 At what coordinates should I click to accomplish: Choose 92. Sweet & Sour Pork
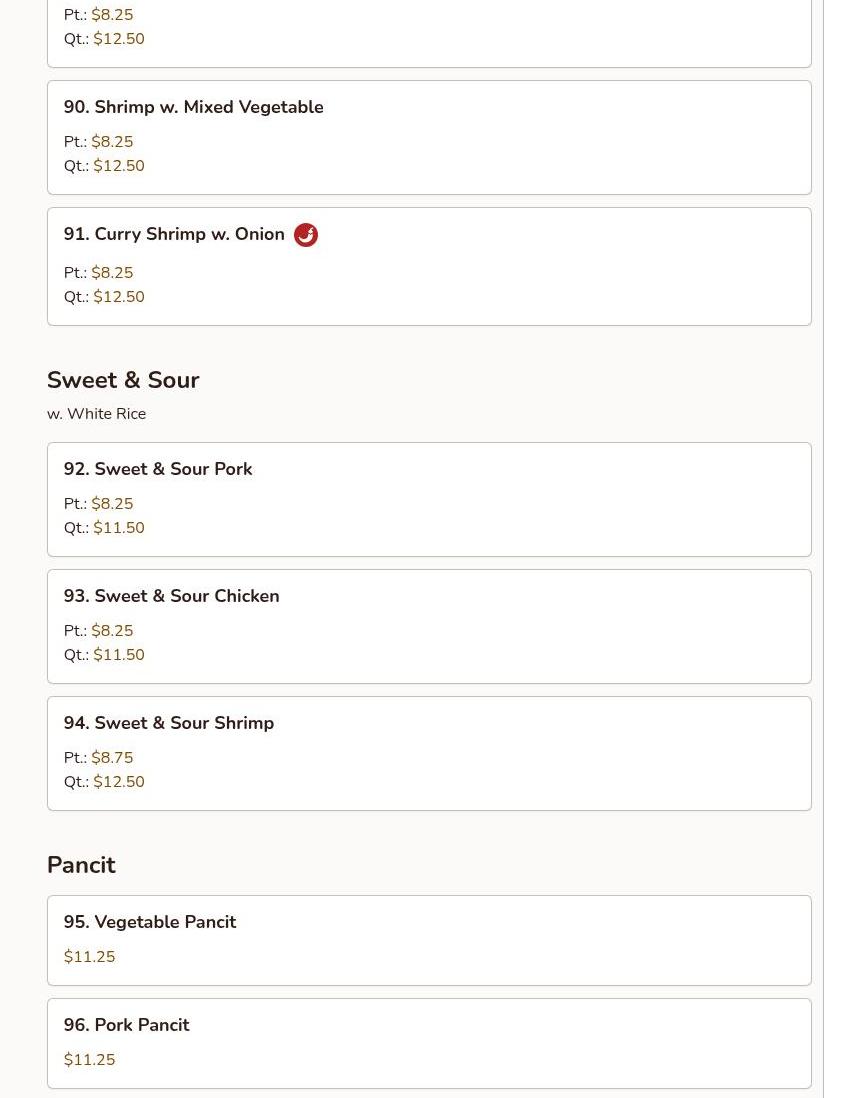[429, 499]
